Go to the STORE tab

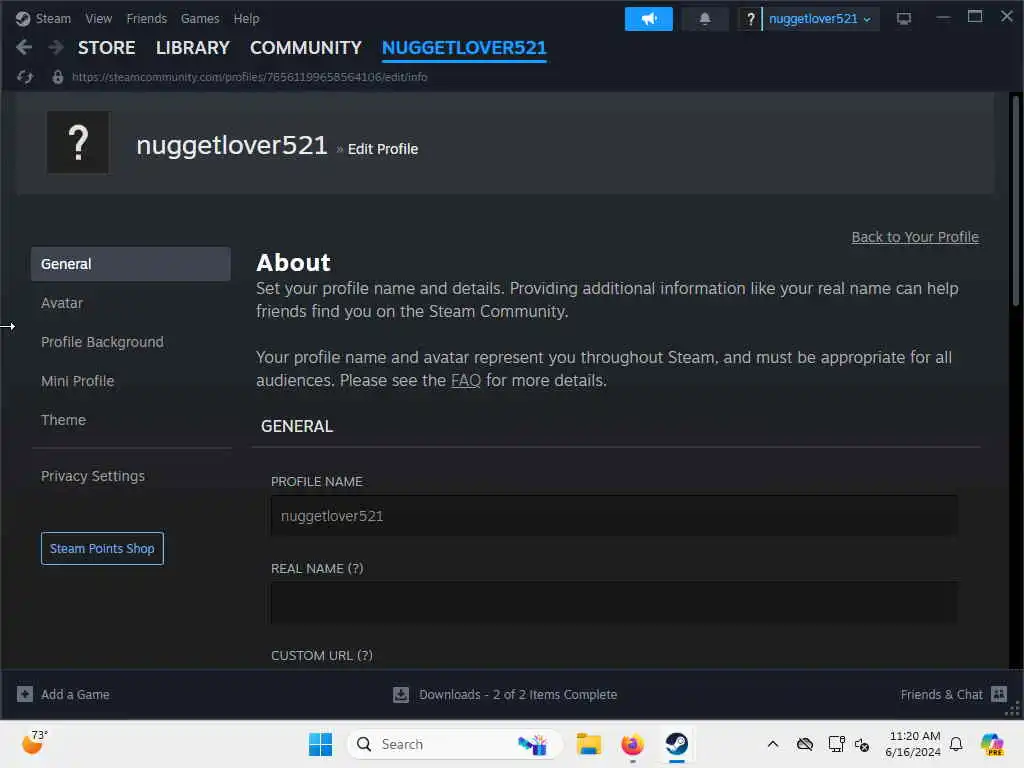tap(106, 48)
